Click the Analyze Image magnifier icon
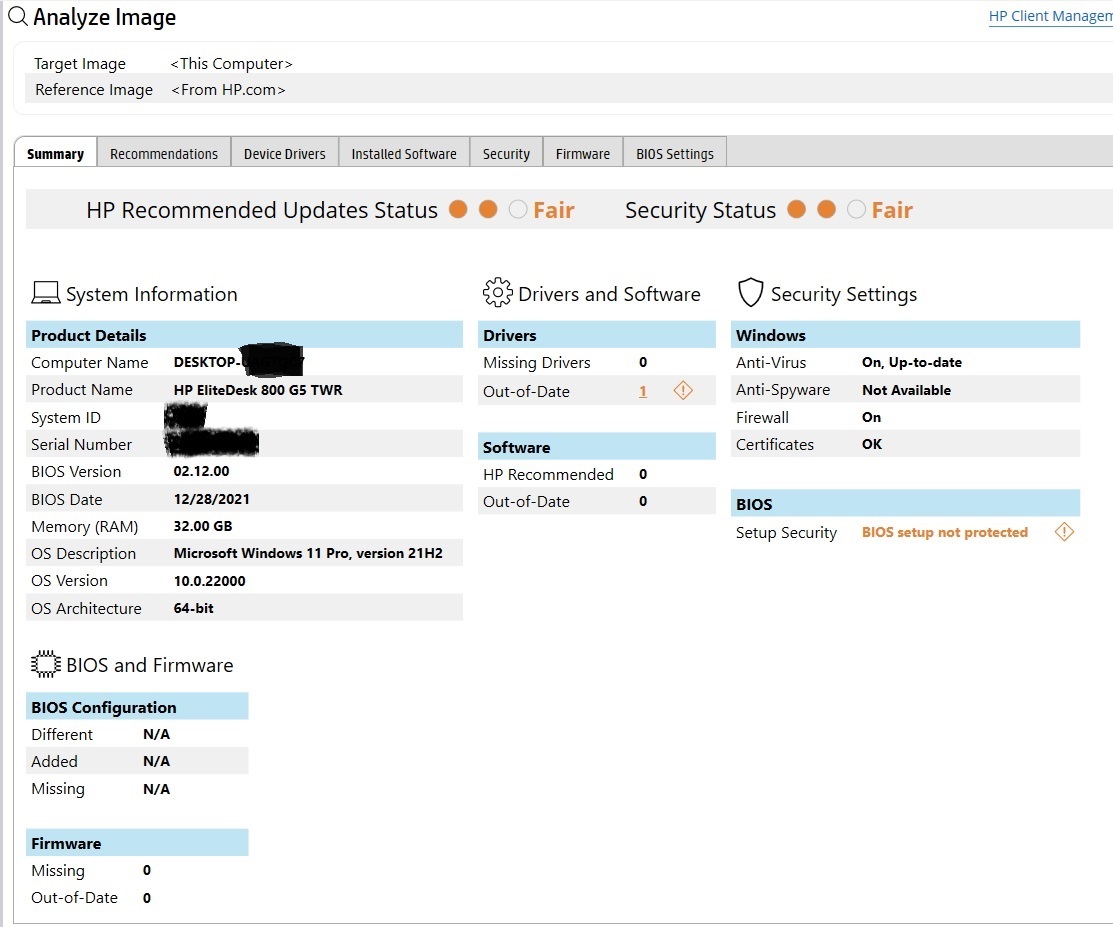Viewport: 1113px width, 927px height. 16,17
